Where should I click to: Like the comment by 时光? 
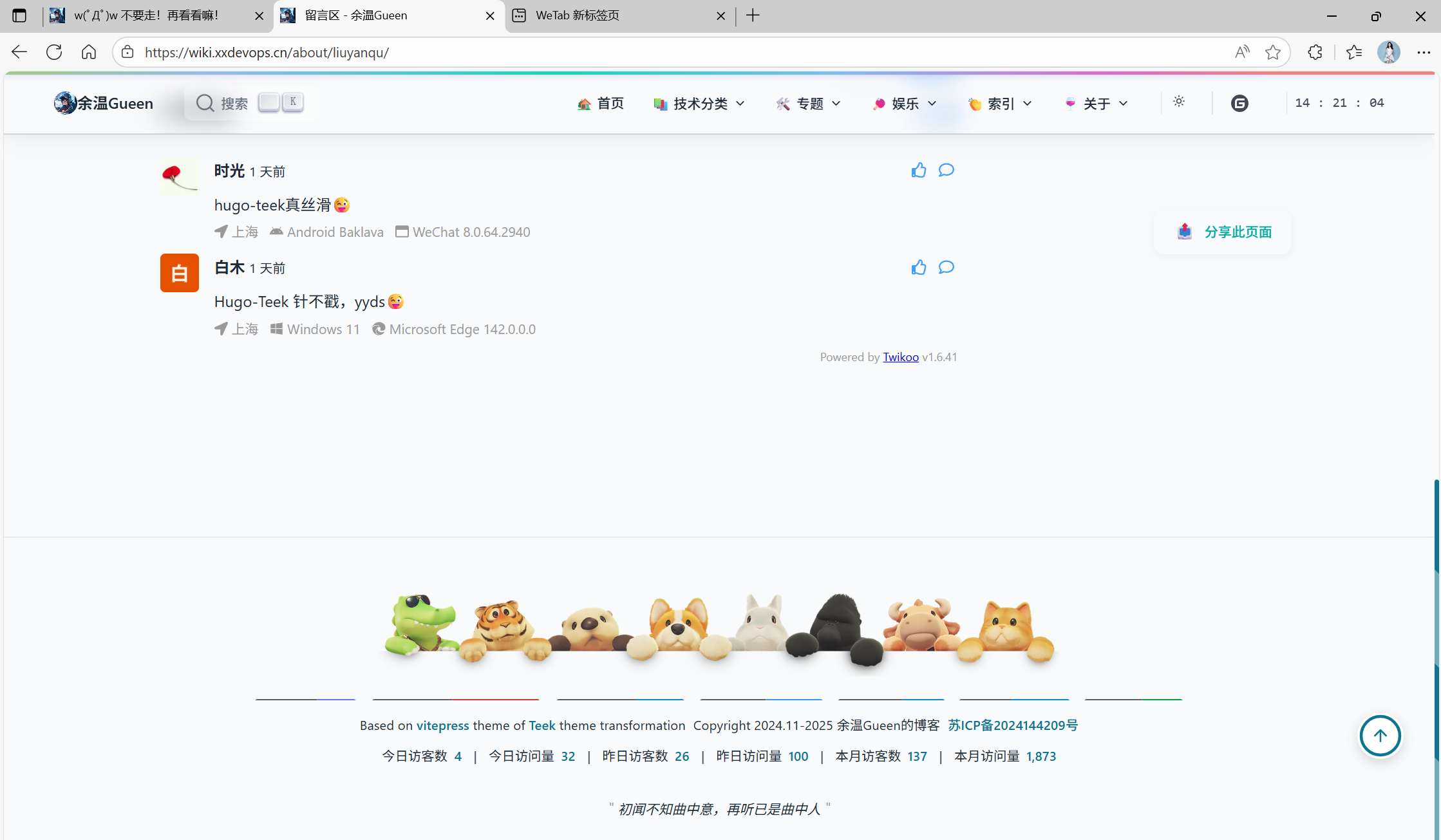[x=918, y=170]
